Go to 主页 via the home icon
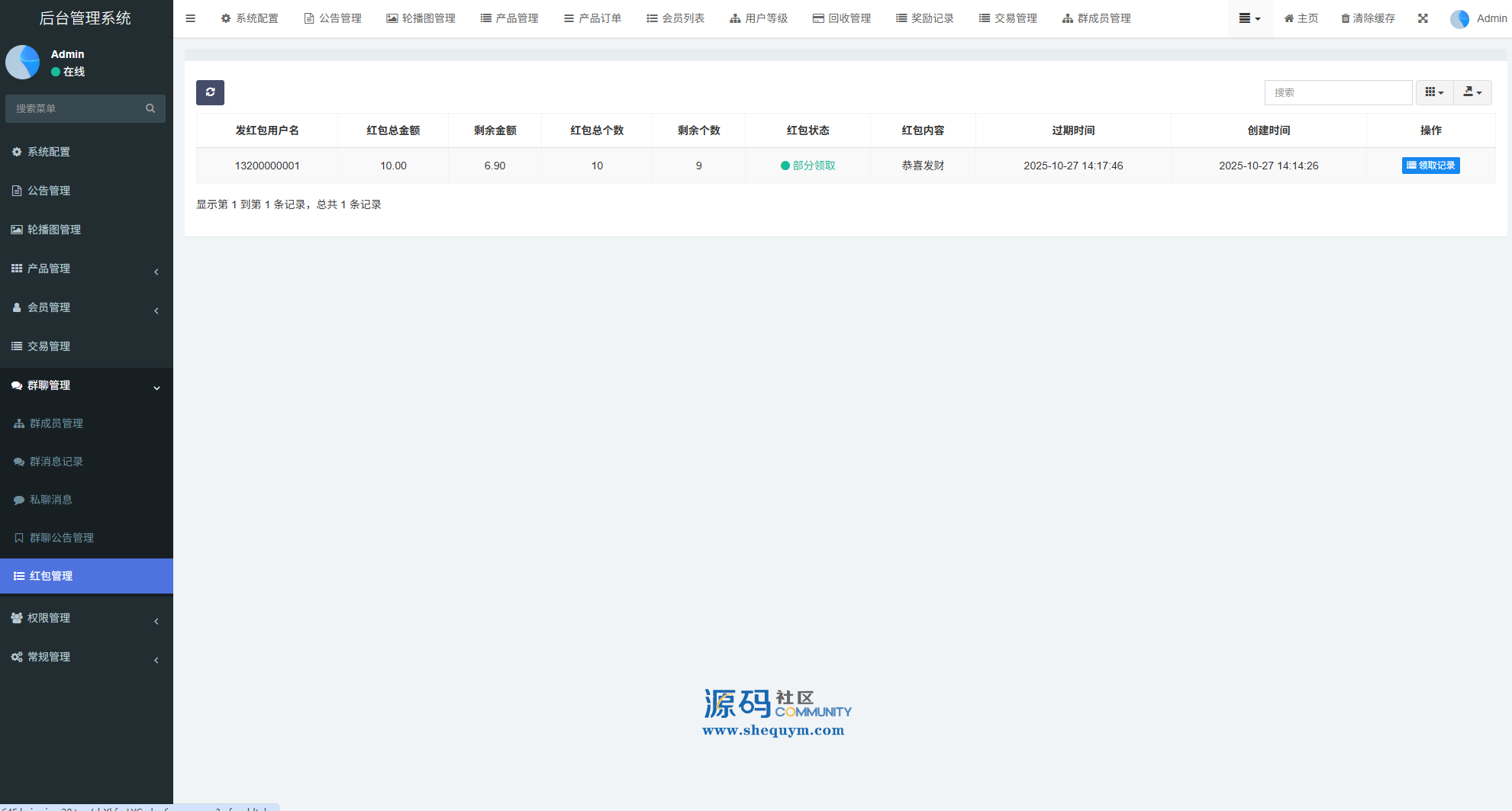Screen dimensions: 1512x811 (x=1289, y=18)
